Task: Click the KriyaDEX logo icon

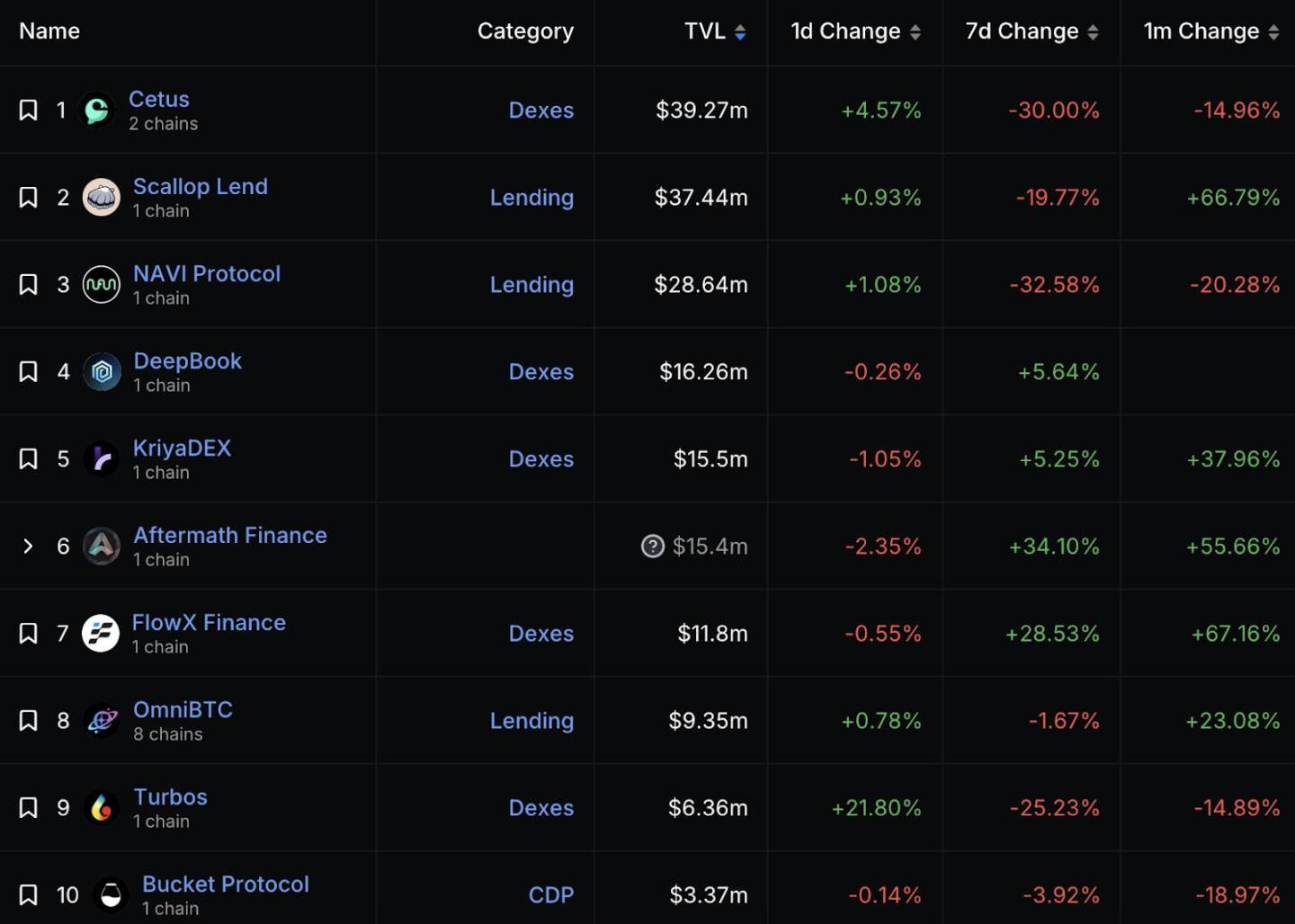Action: [x=101, y=459]
